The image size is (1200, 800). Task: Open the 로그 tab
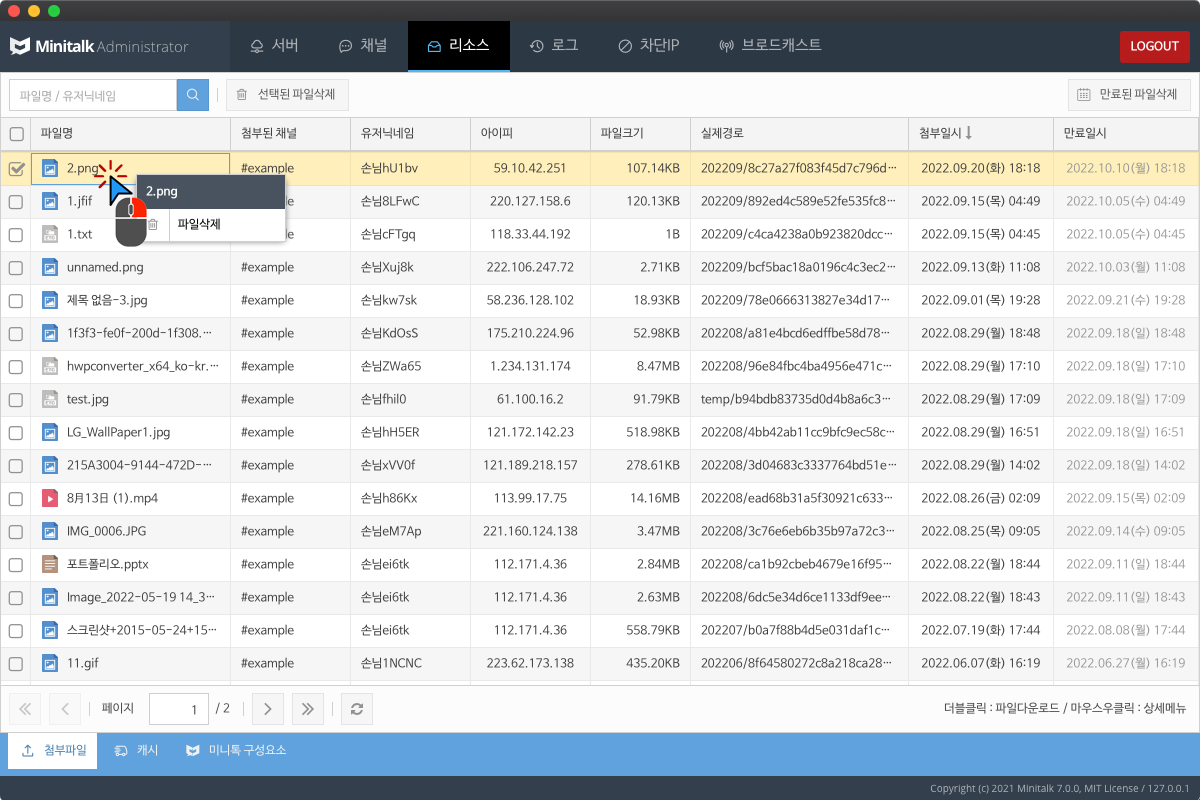tap(554, 46)
